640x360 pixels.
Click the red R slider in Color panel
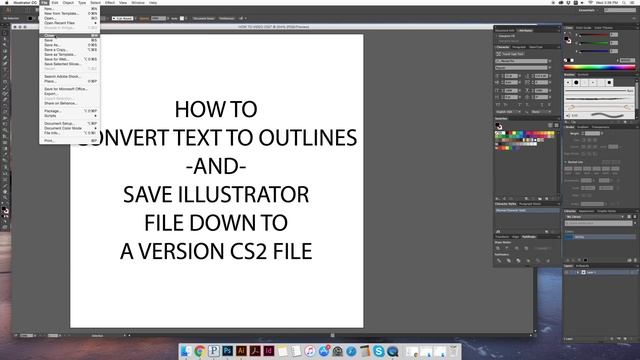(594, 36)
